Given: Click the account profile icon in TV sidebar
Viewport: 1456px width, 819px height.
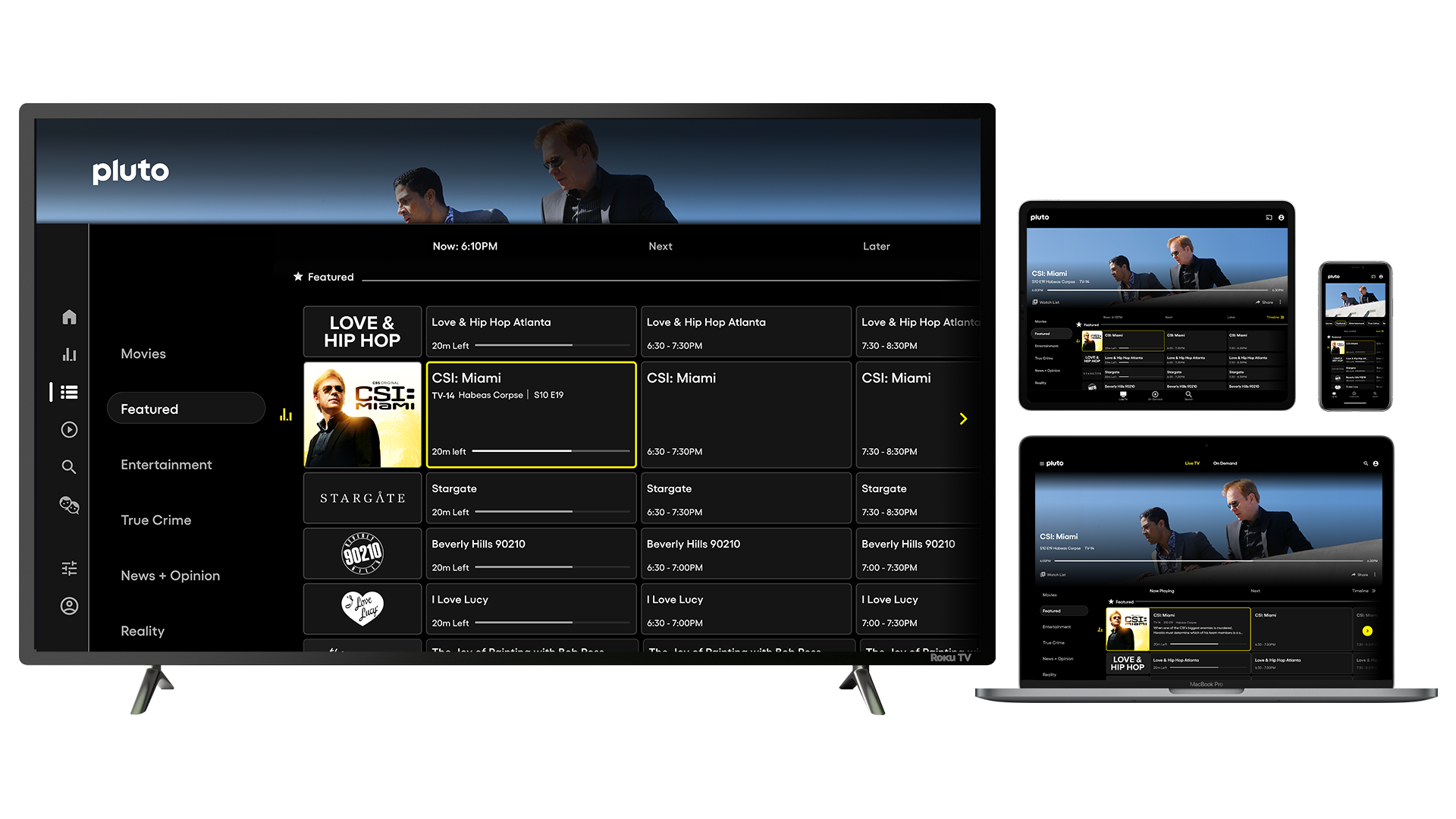Looking at the screenshot, I should click(69, 606).
